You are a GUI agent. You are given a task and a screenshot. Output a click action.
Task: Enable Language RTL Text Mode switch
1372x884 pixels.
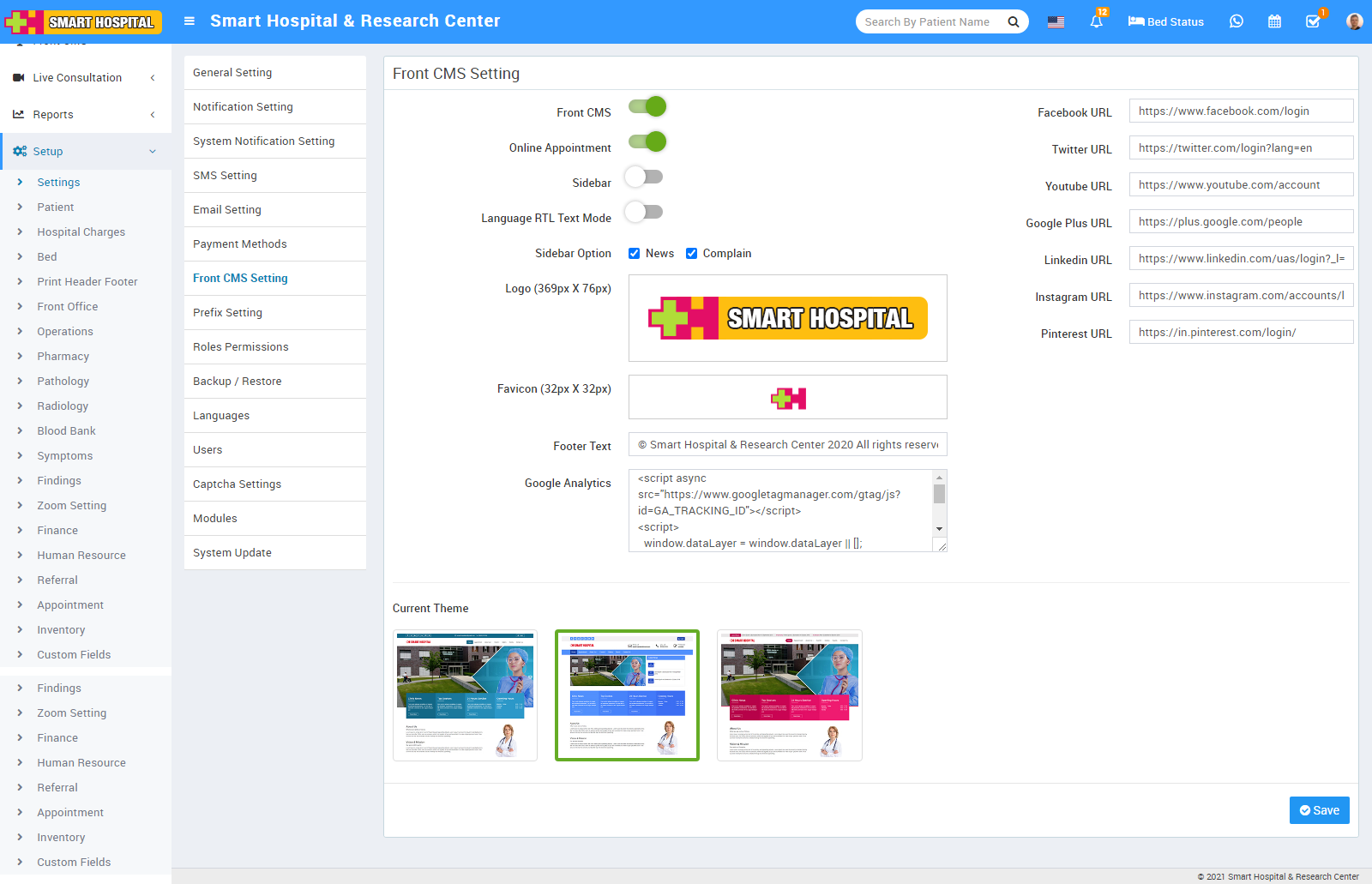point(644,212)
